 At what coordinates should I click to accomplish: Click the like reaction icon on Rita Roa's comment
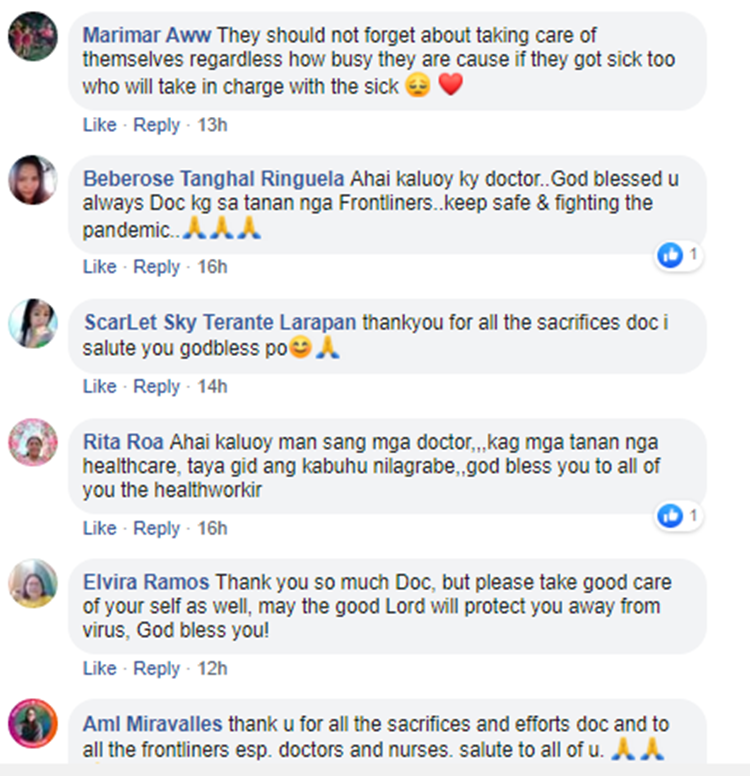coord(670,516)
